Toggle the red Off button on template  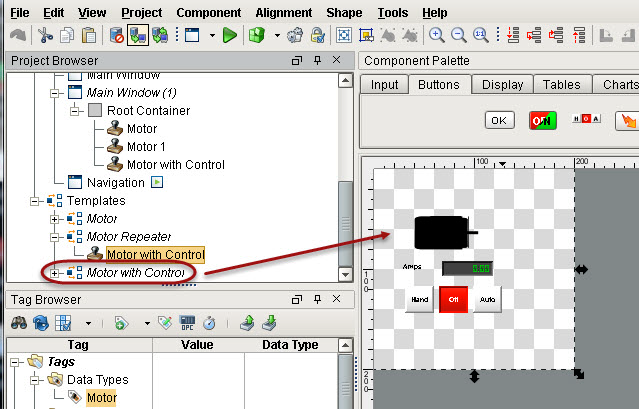[453, 299]
